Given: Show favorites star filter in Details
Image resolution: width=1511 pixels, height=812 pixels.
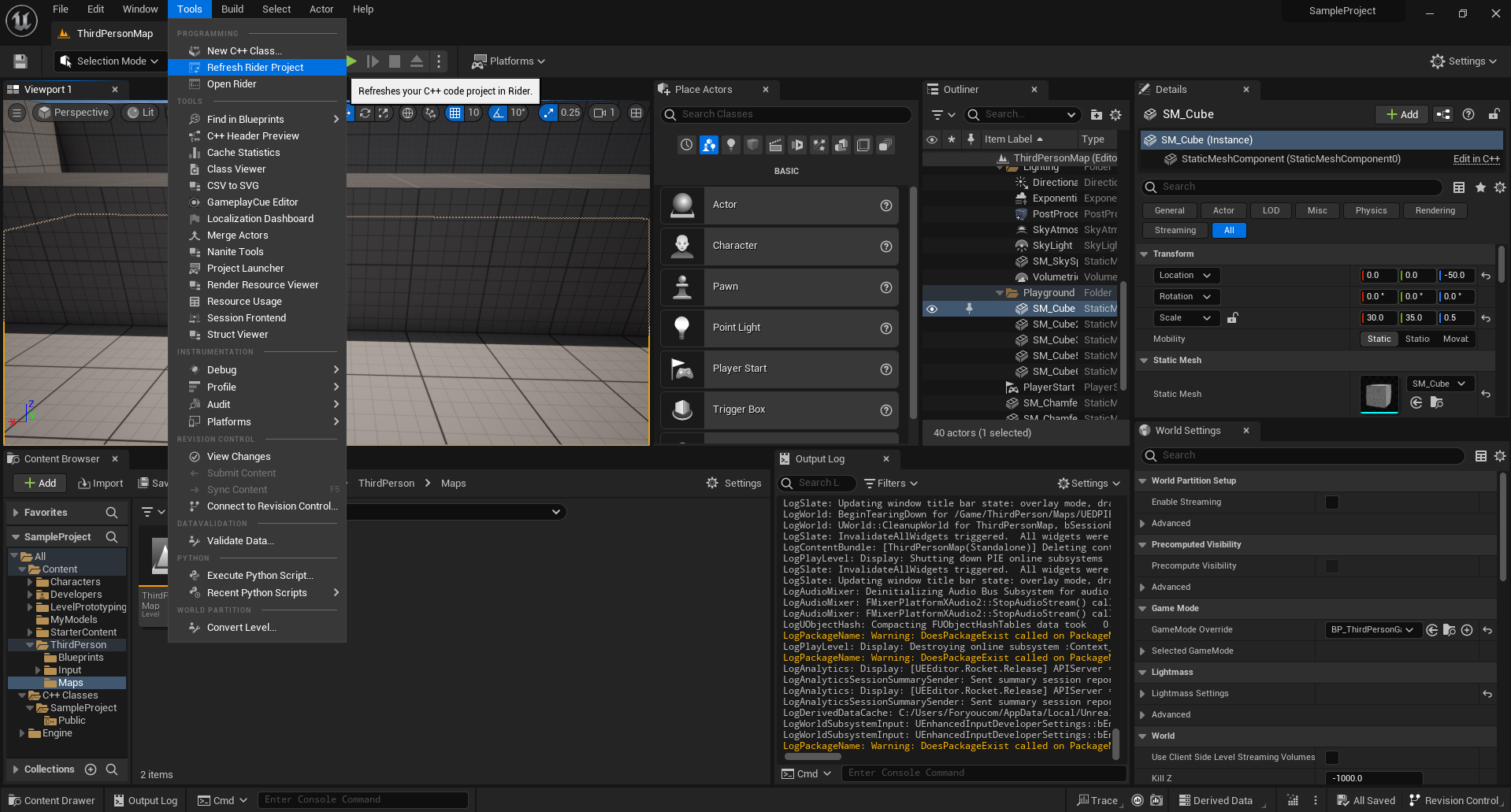Looking at the screenshot, I should tap(1480, 187).
